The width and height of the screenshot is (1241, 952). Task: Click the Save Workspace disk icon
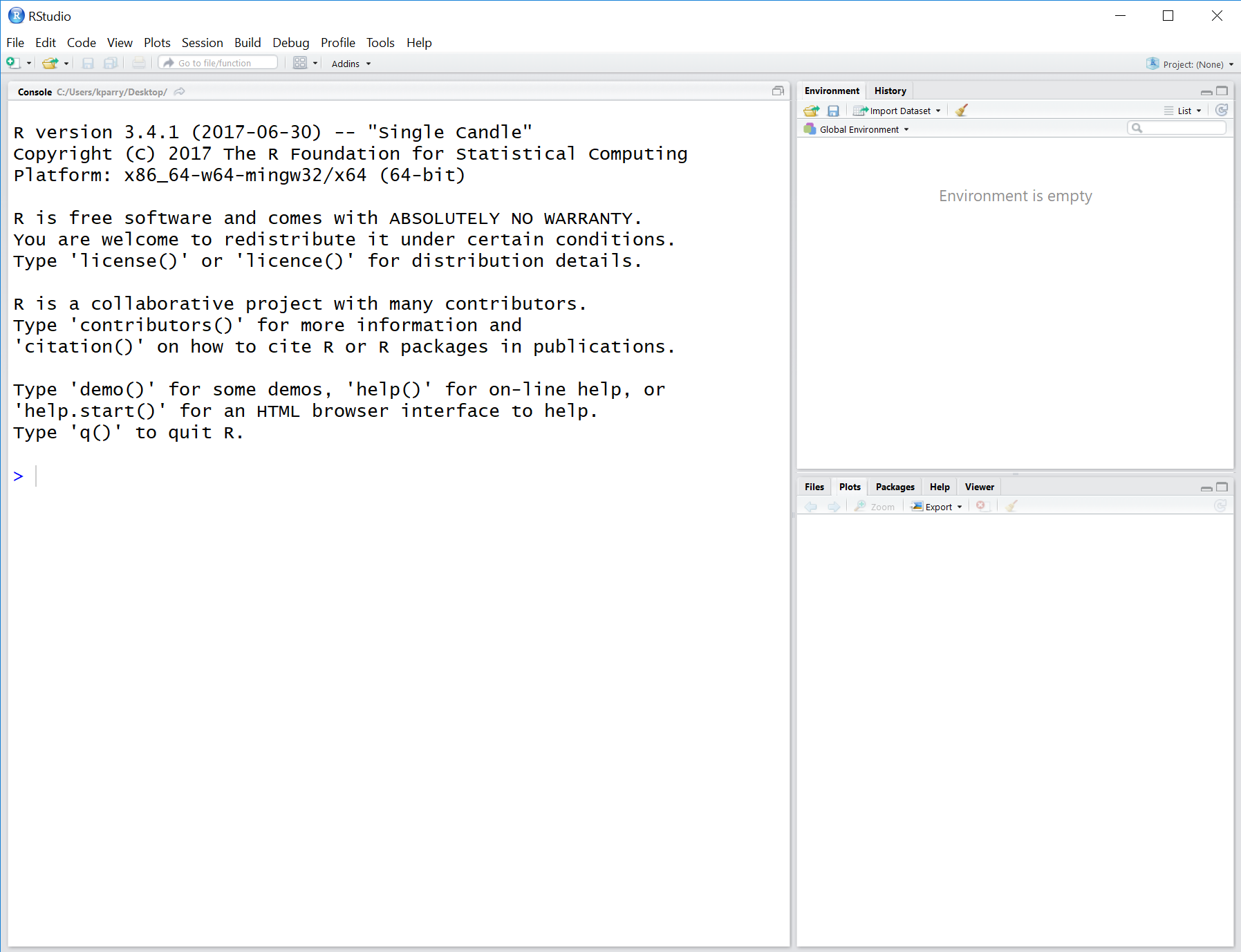[x=833, y=111]
